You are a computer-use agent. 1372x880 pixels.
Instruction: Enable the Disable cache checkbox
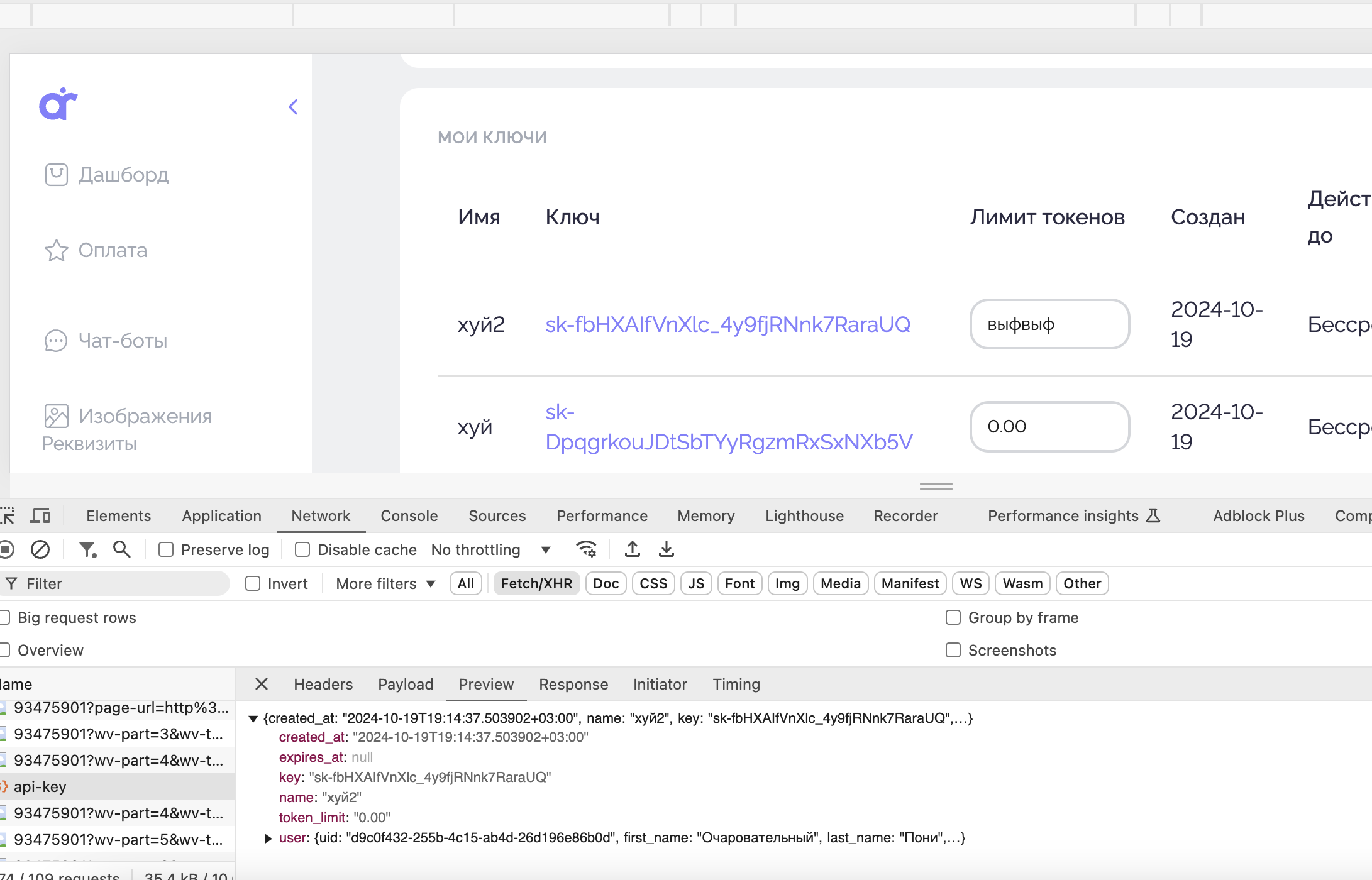tap(302, 550)
